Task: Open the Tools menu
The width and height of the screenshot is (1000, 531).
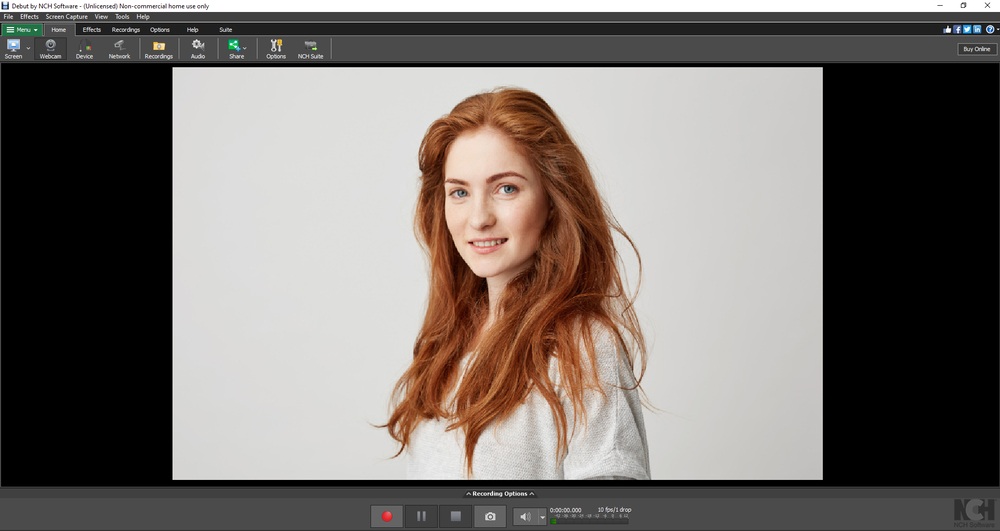Action: click(122, 17)
